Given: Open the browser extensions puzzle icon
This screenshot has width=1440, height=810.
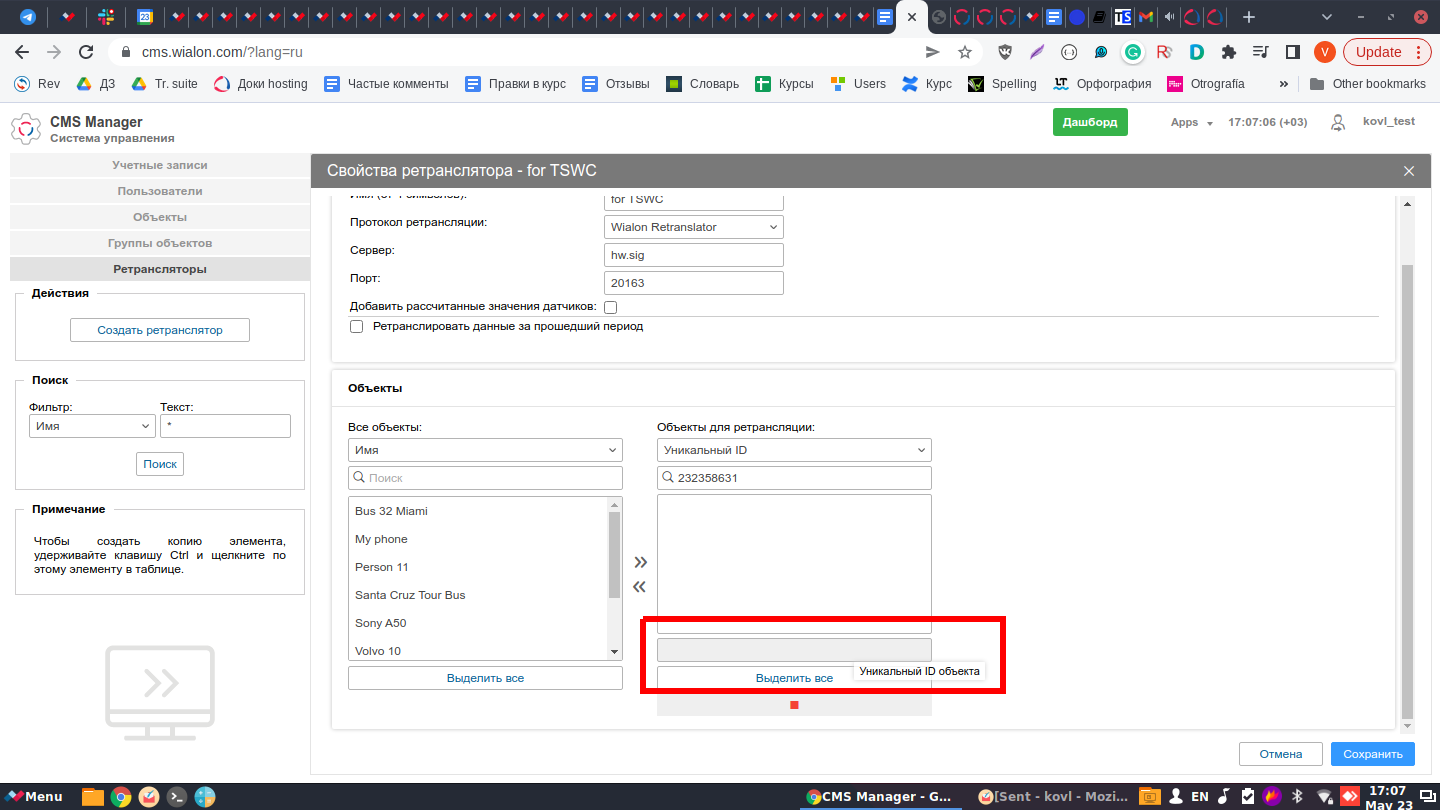Looking at the screenshot, I should click(1229, 52).
